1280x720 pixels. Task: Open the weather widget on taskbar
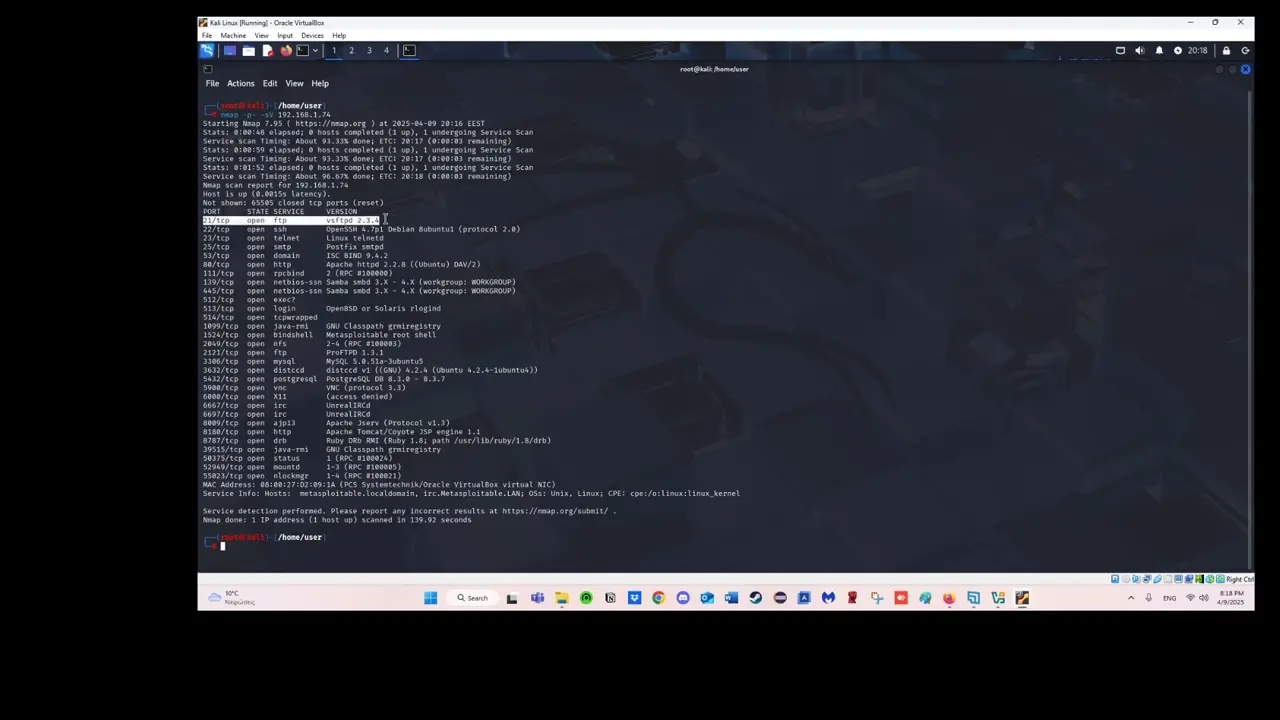(x=231, y=598)
